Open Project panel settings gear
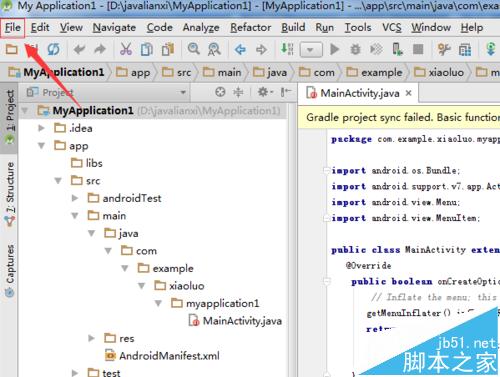 [265, 92]
